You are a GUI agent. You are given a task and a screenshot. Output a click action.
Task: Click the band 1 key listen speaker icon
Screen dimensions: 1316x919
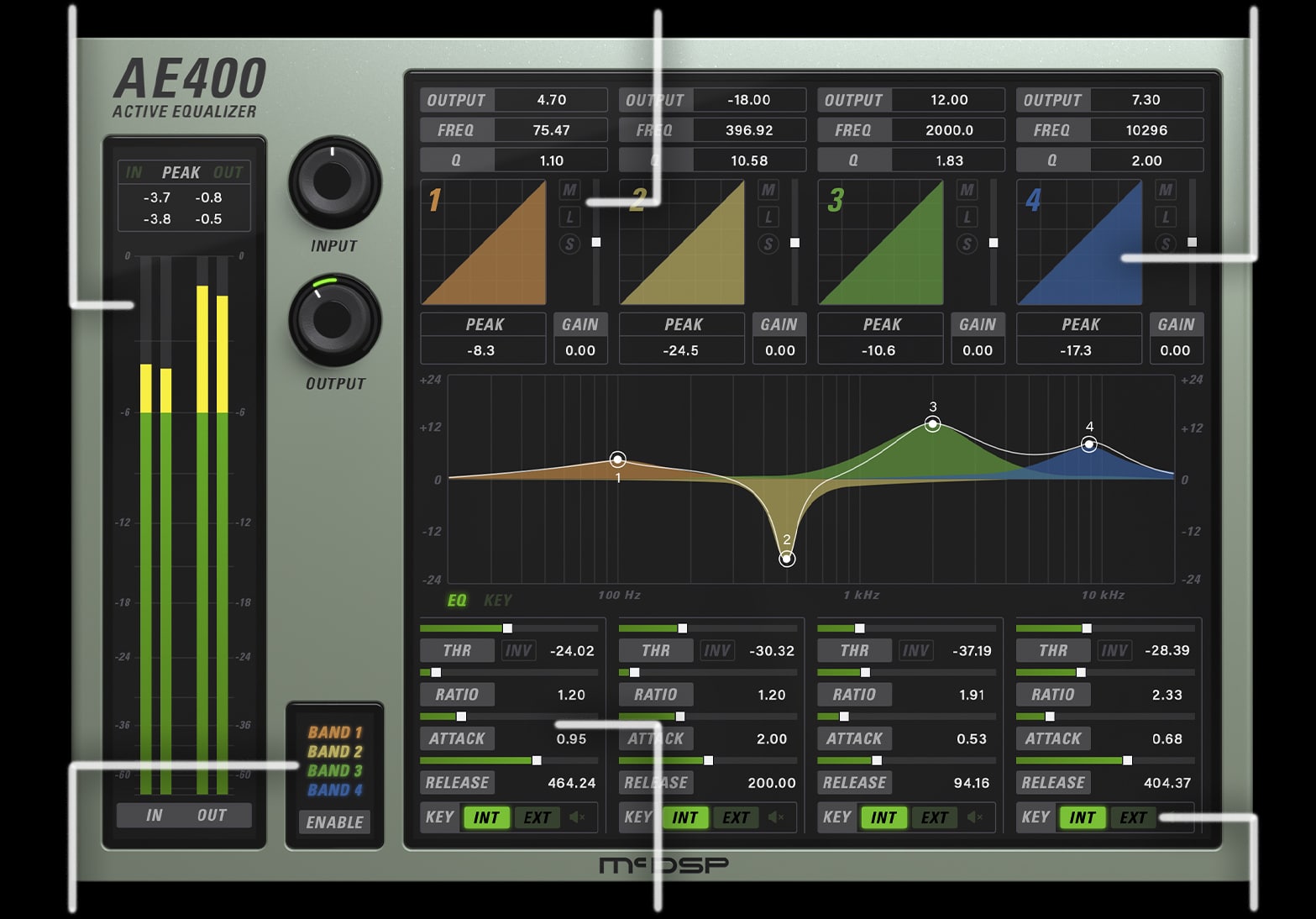(x=577, y=817)
